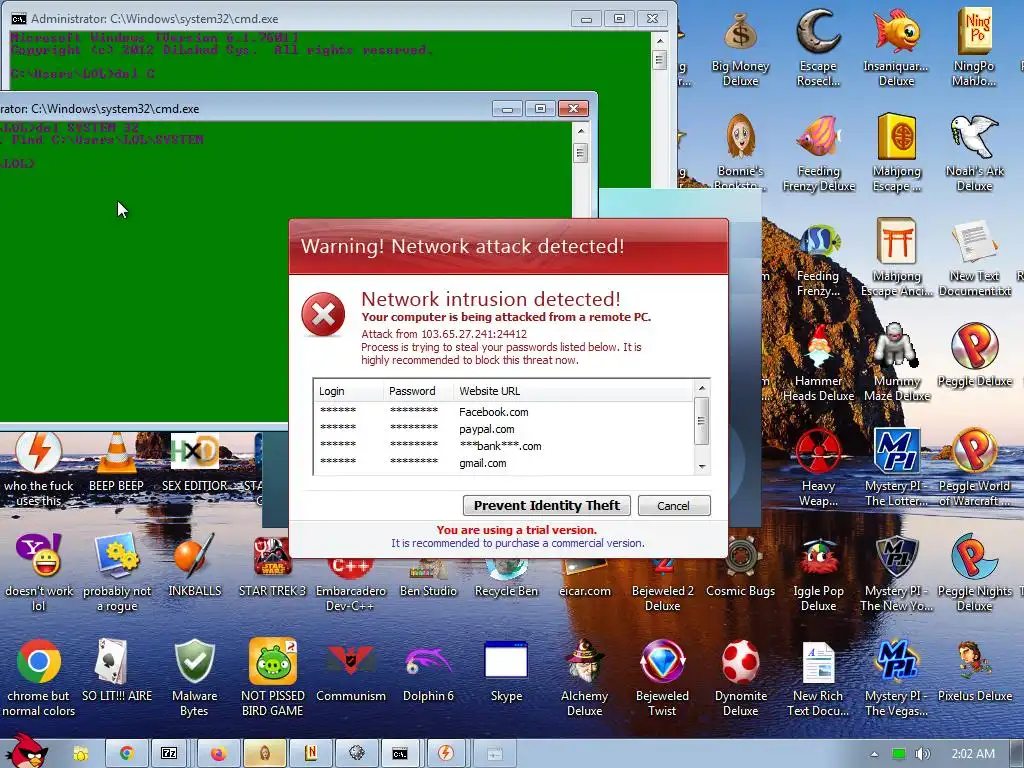The width and height of the screenshot is (1024, 768).
Task: Select the gmail.com entry in the list
Action: pos(503,463)
